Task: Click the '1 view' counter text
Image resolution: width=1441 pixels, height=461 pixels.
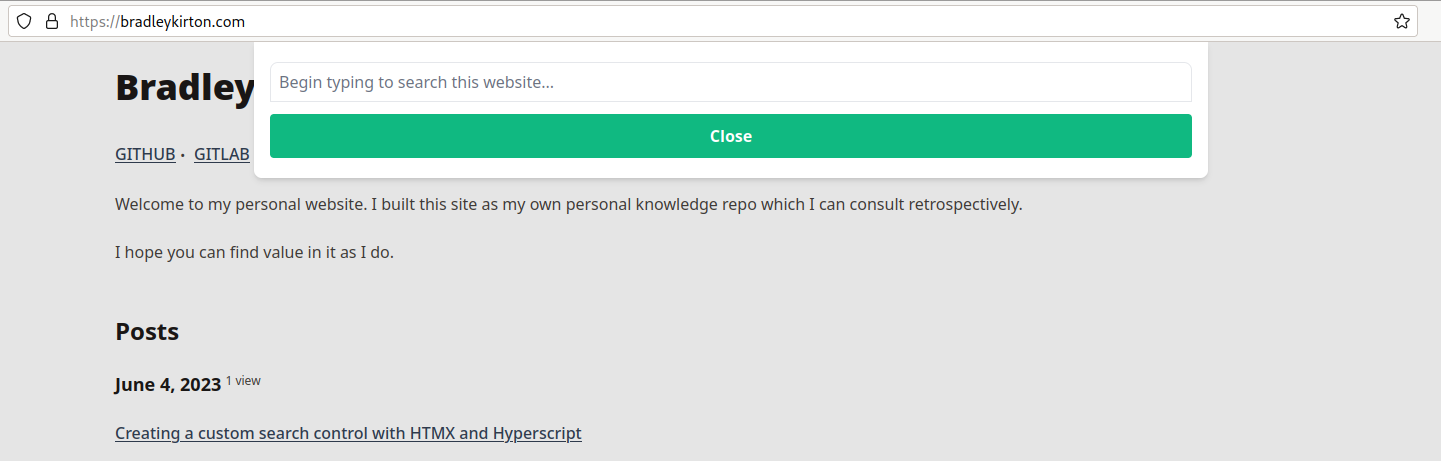Action: (x=243, y=381)
